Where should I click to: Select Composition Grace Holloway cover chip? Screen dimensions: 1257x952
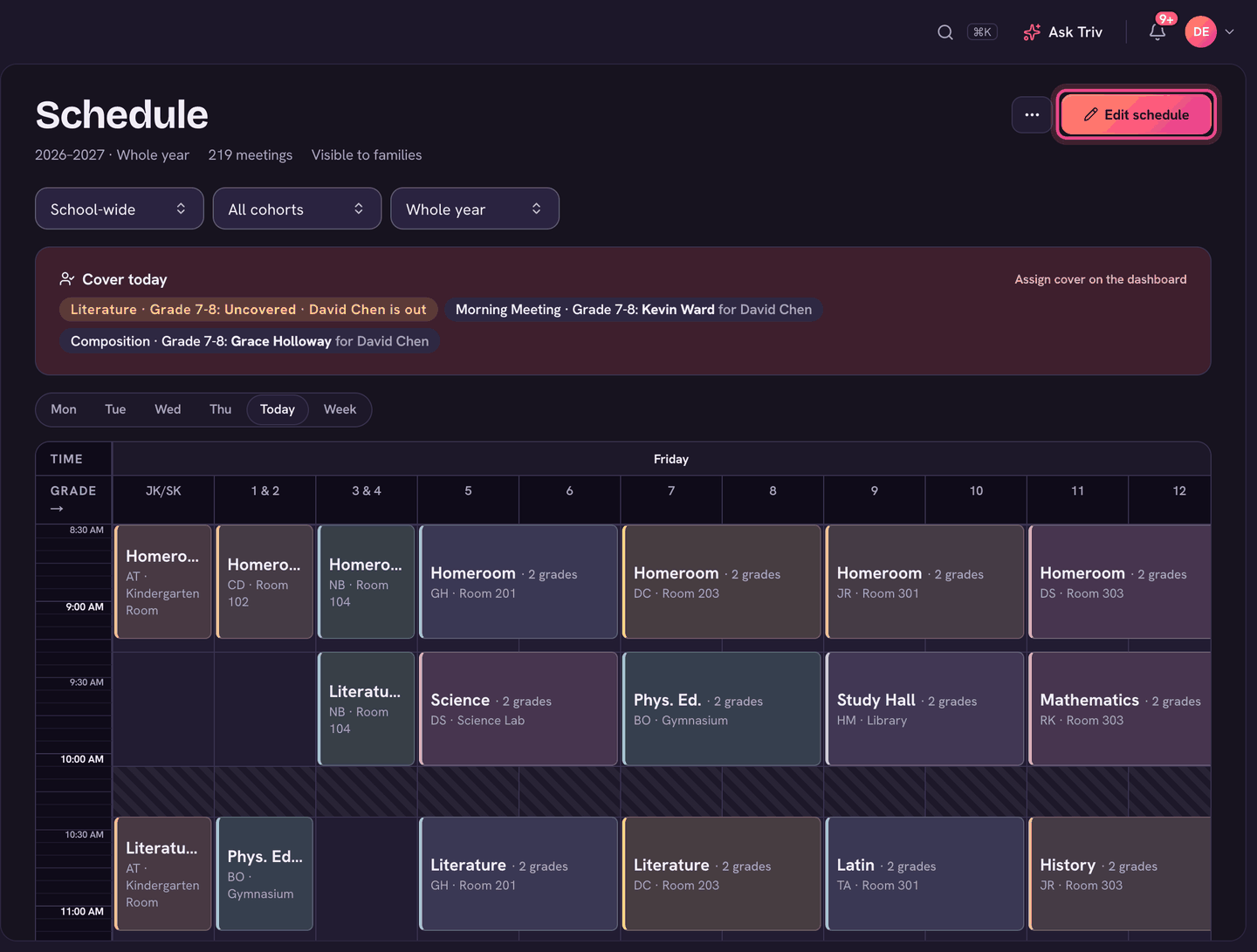pyautogui.click(x=250, y=341)
